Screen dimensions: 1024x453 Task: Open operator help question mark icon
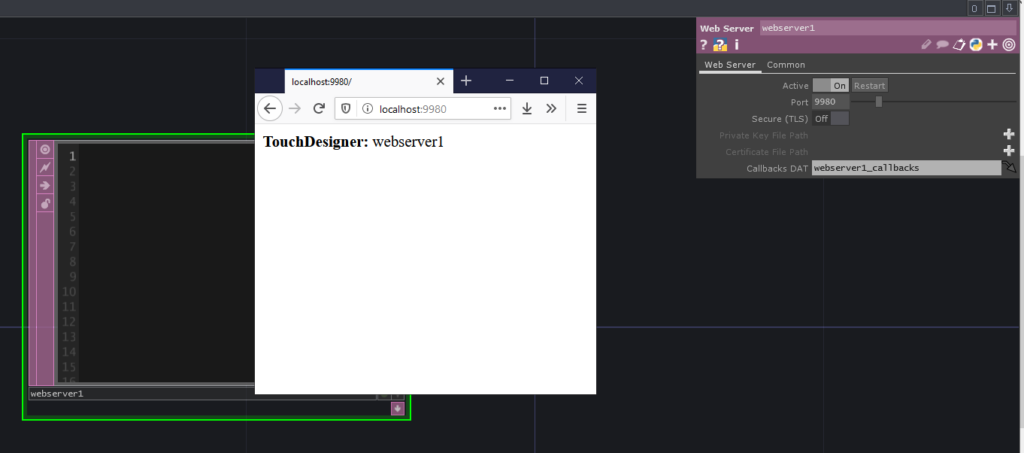(x=703, y=45)
